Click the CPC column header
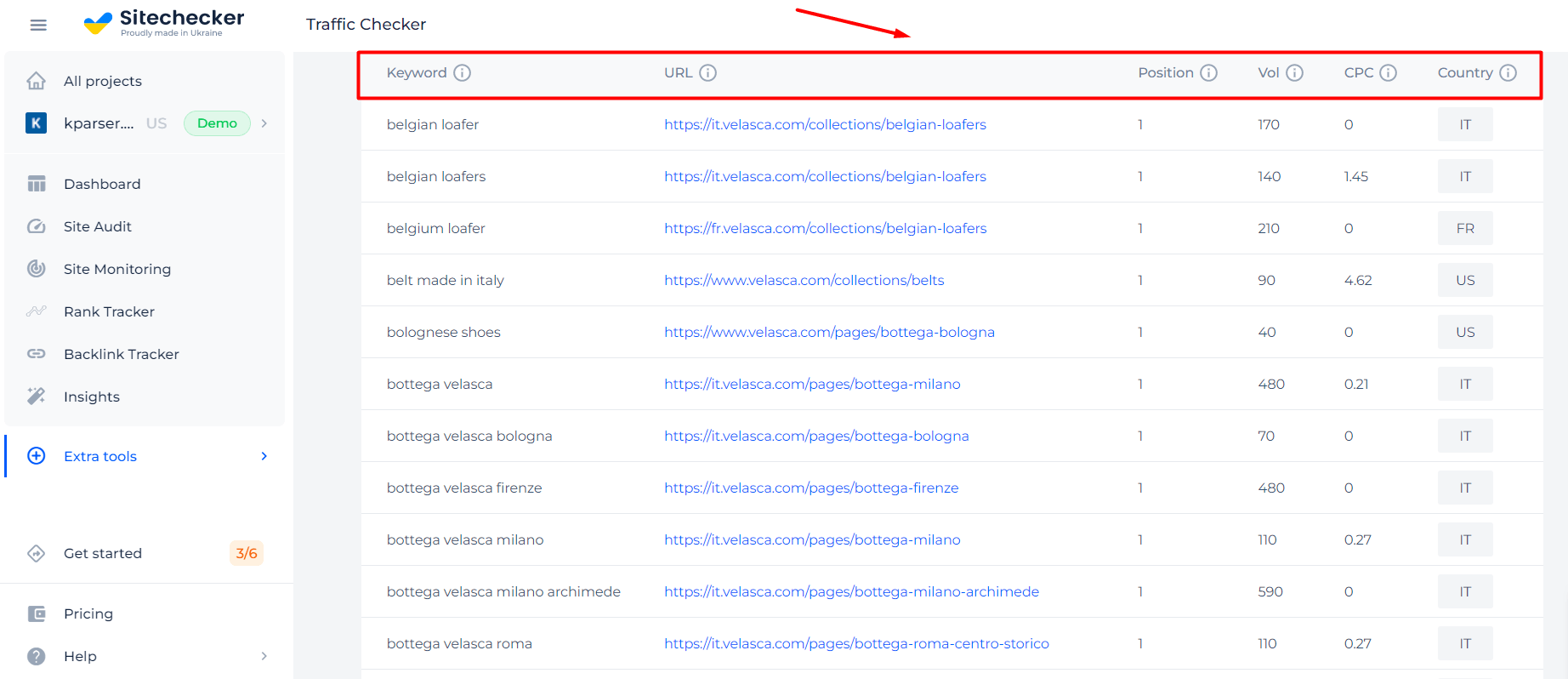The width and height of the screenshot is (1568, 679). [1359, 73]
